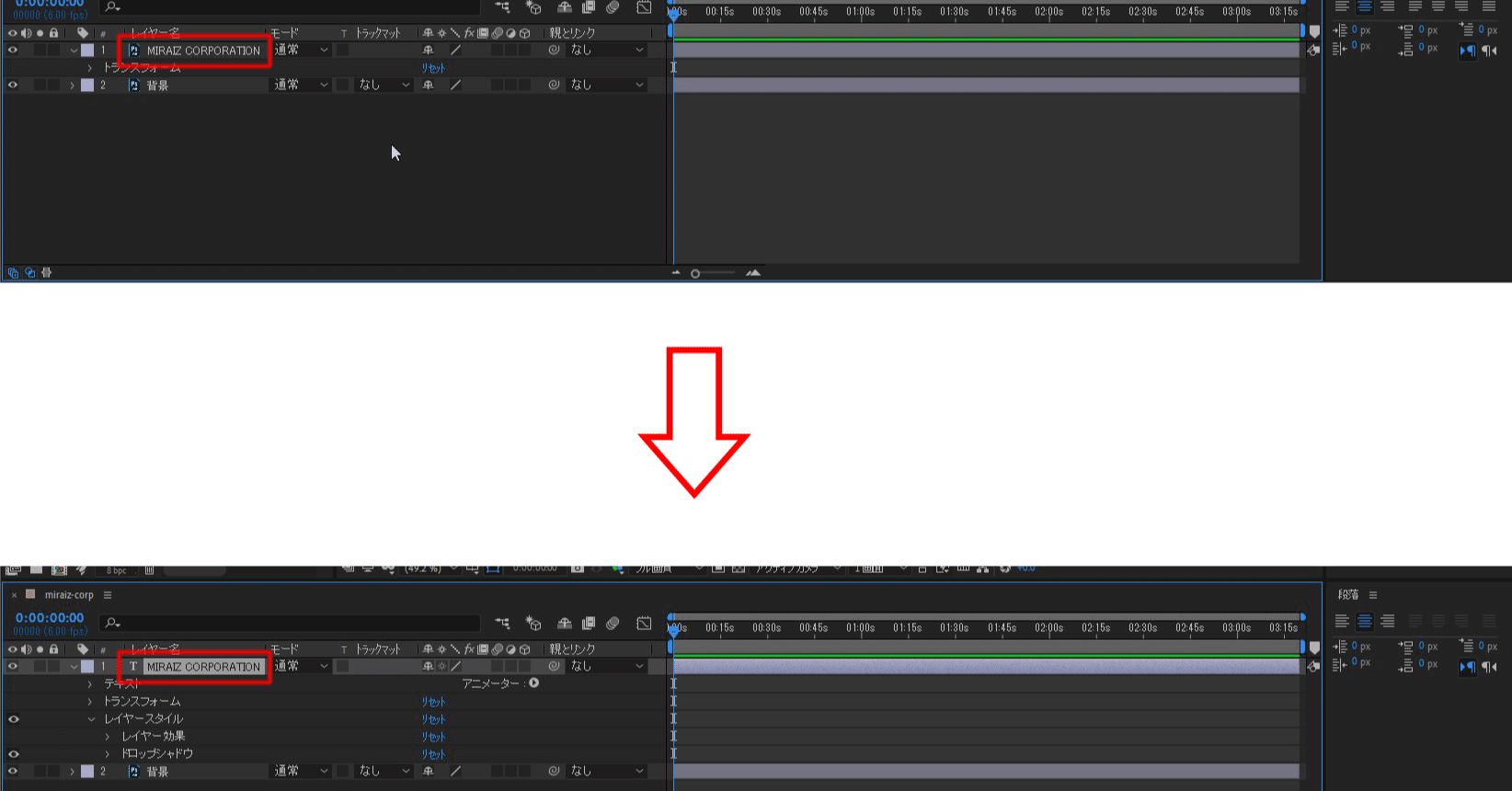This screenshot has height=791, width=1512.
Task: Open the 段落 panel menu icon
Action: [x=1373, y=595]
